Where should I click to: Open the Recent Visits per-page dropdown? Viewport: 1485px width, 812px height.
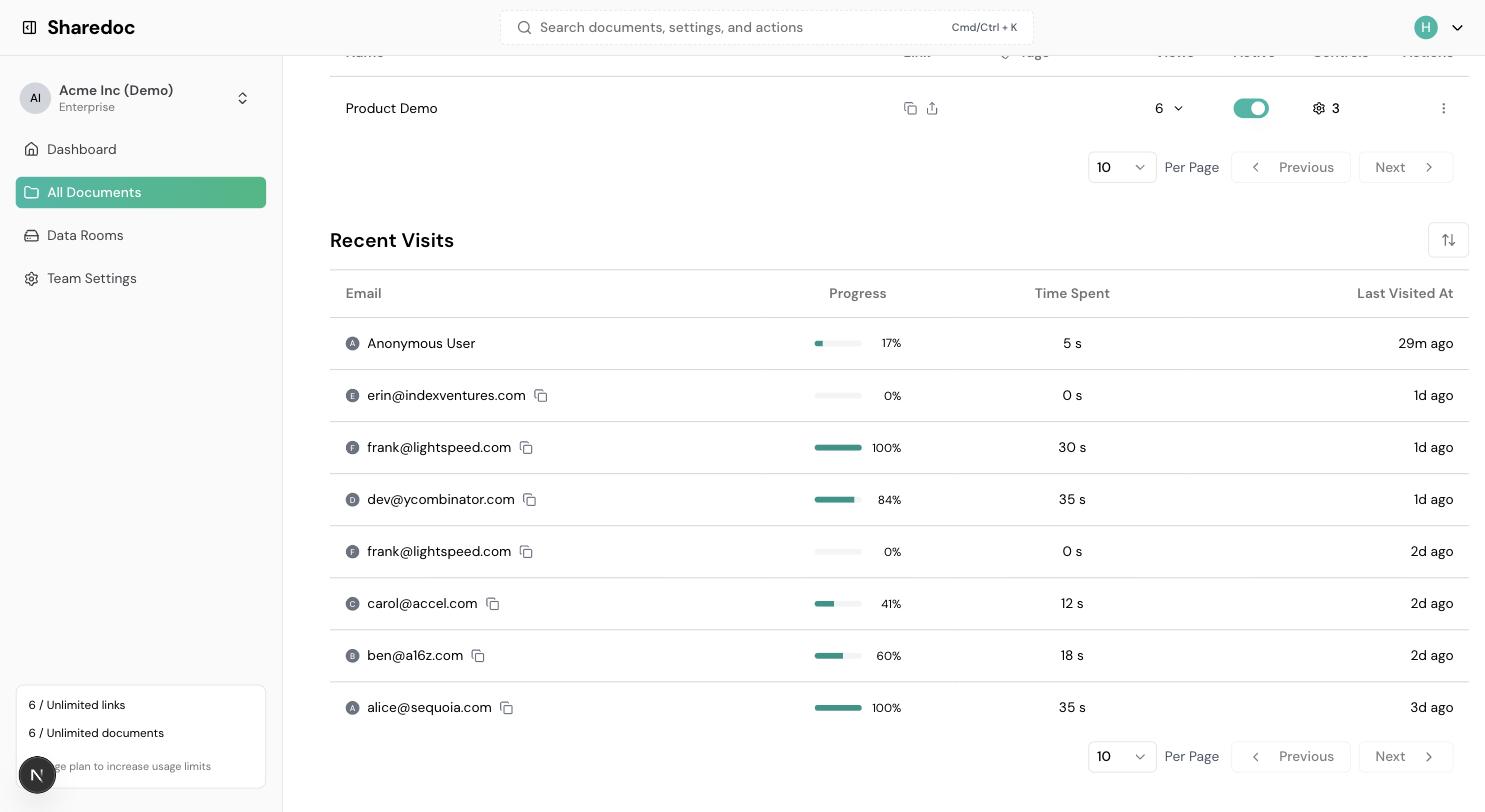(x=1122, y=757)
